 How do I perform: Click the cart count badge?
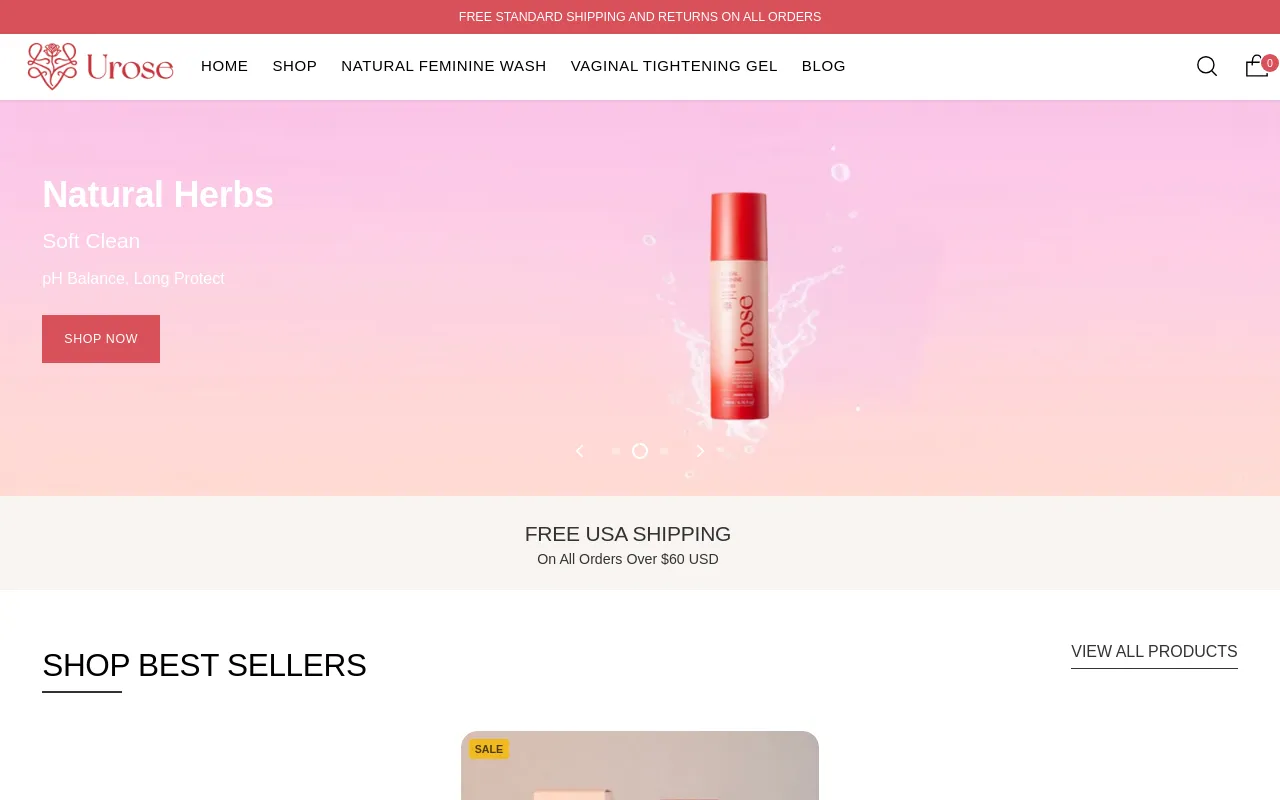point(1270,63)
